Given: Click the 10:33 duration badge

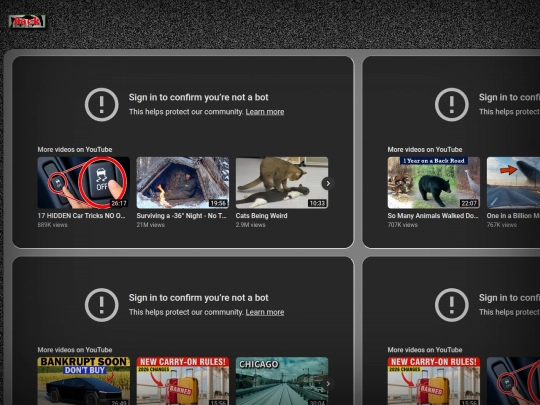Looking at the screenshot, I should pyautogui.click(x=317, y=203).
